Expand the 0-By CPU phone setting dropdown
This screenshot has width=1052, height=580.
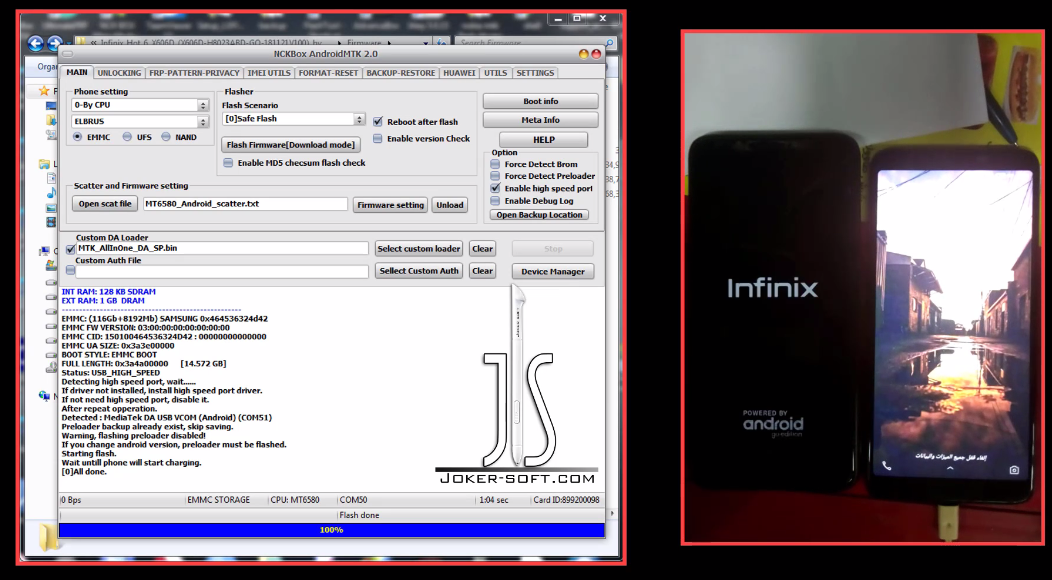[x=203, y=104]
